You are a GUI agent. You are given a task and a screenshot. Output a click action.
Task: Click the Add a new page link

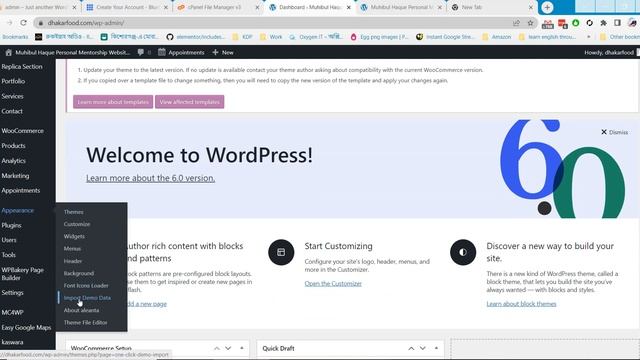[x=147, y=304]
